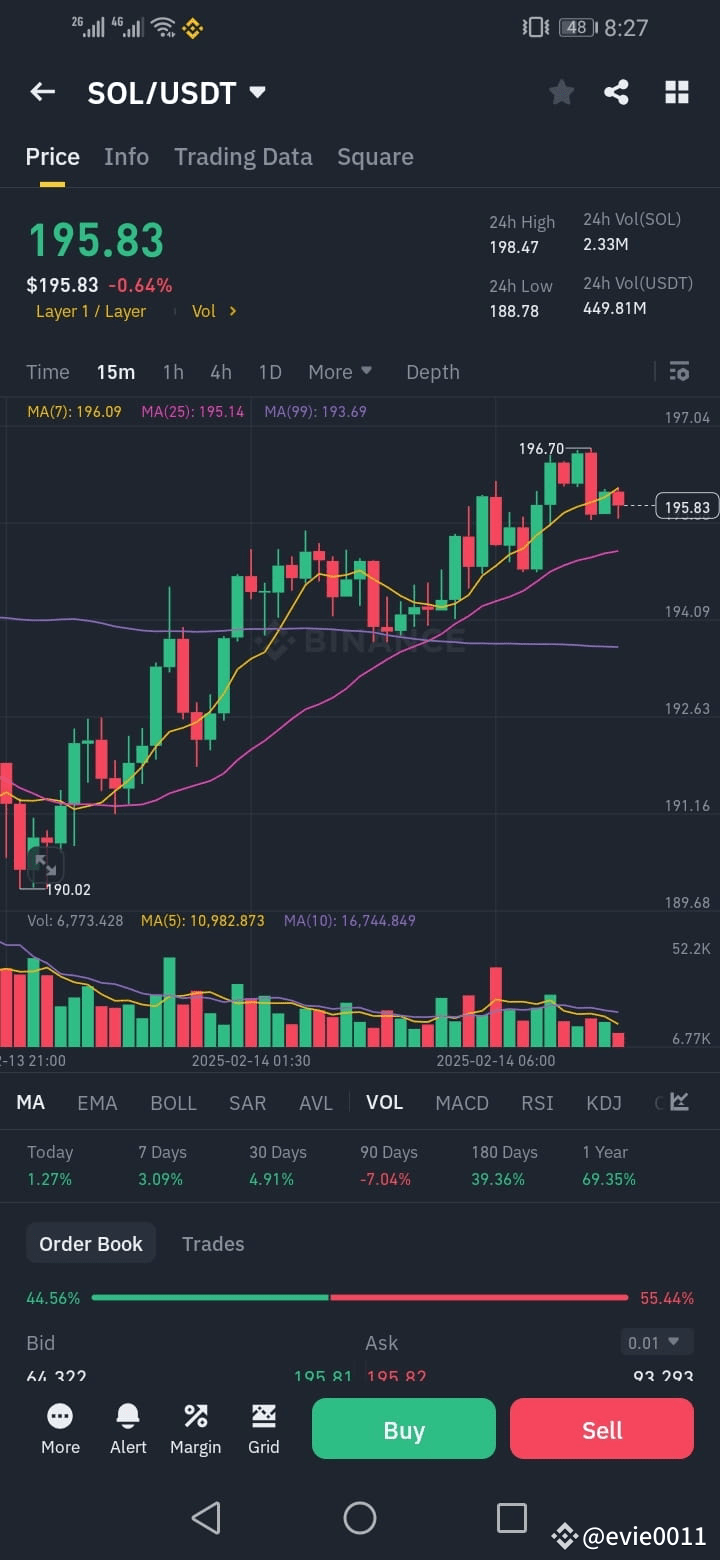Tap the back arrow to leave the chart
This screenshot has width=720, height=1560.
[x=42, y=91]
